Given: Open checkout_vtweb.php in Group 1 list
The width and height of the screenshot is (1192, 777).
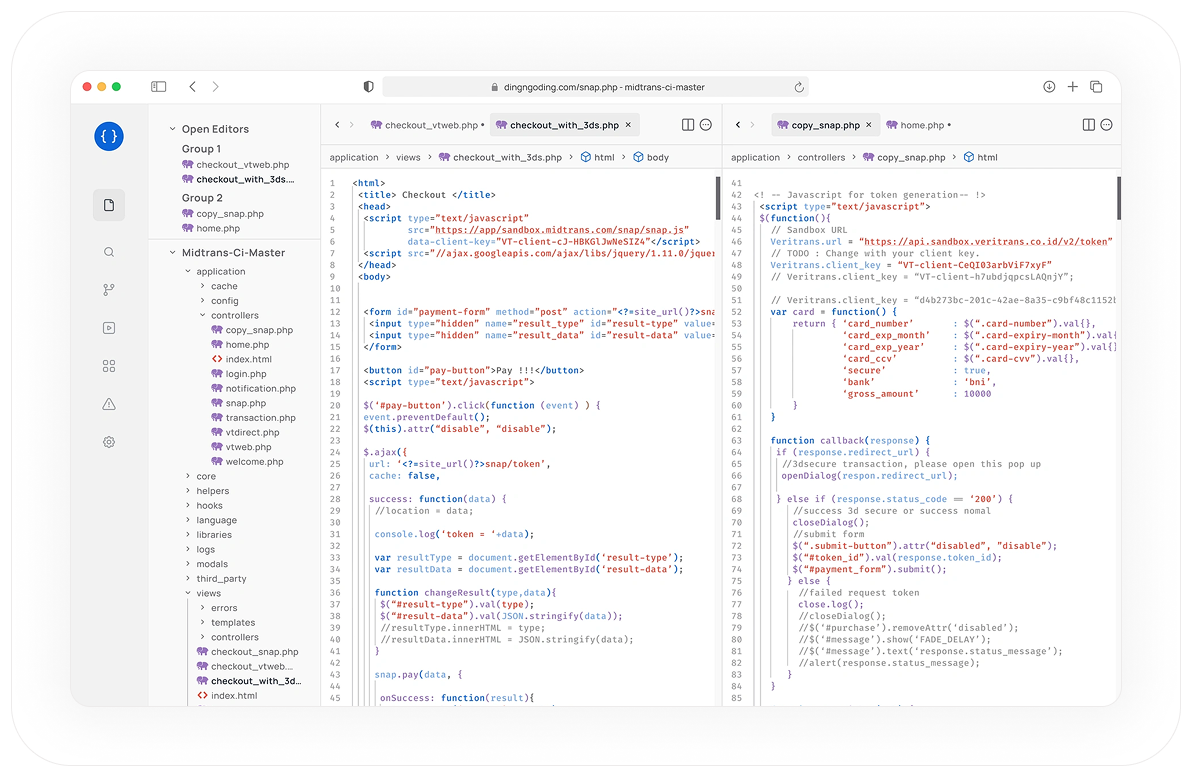Looking at the screenshot, I should point(236,164).
